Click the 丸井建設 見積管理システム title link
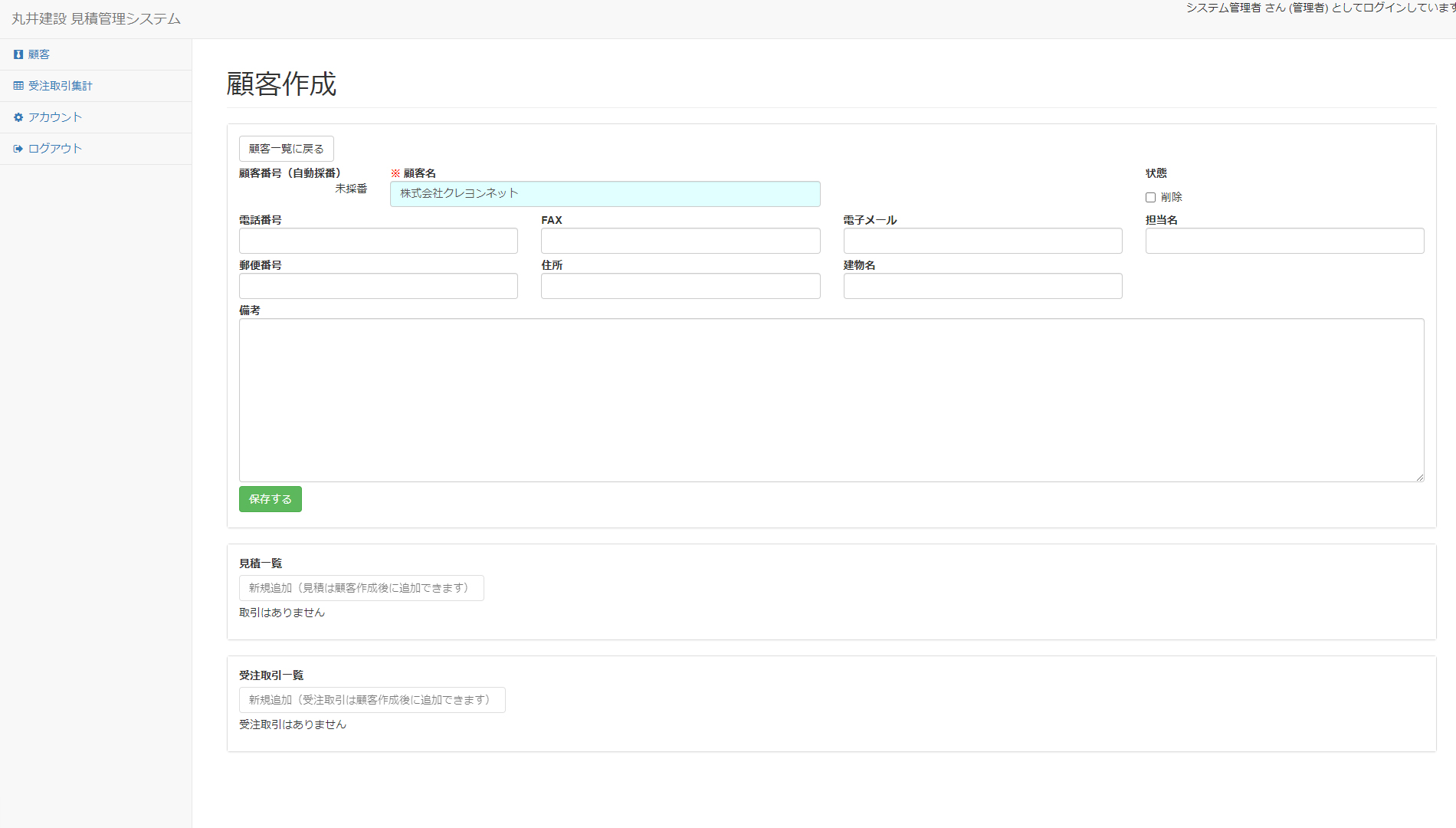 96,18
